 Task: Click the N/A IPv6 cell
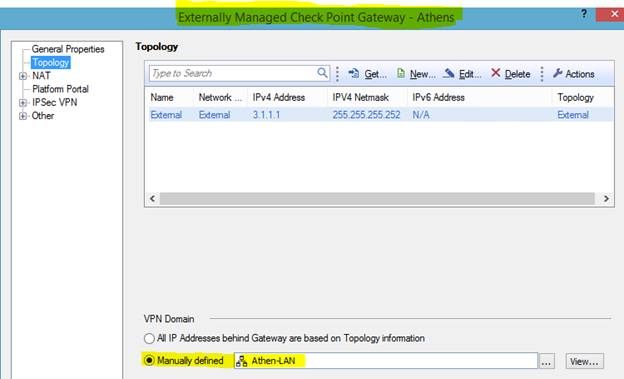pyautogui.click(x=421, y=115)
